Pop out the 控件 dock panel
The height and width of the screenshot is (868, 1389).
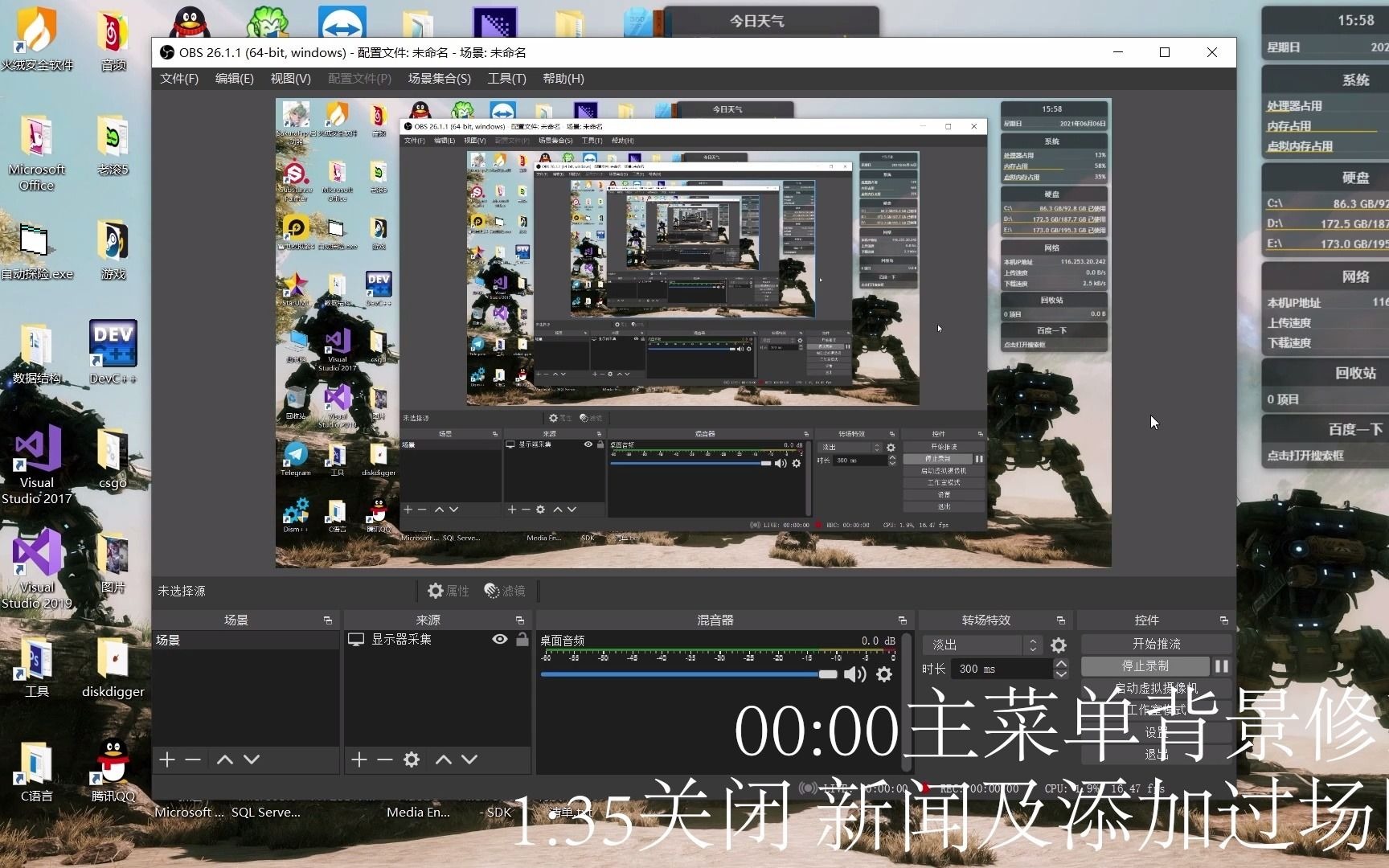click(1224, 620)
